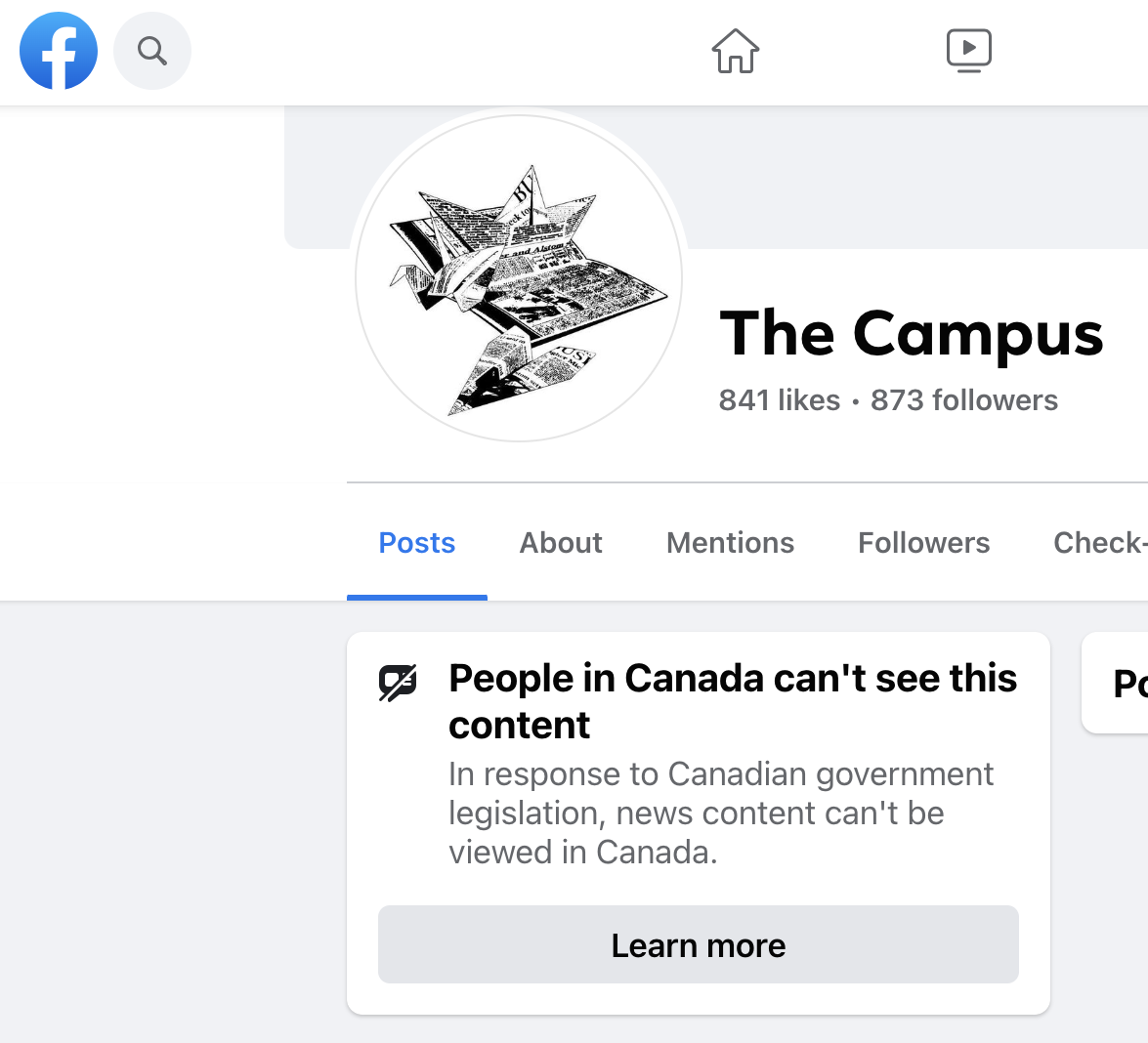Open the Mentions tab
This screenshot has width=1148, height=1043.
click(x=730, y=543)
